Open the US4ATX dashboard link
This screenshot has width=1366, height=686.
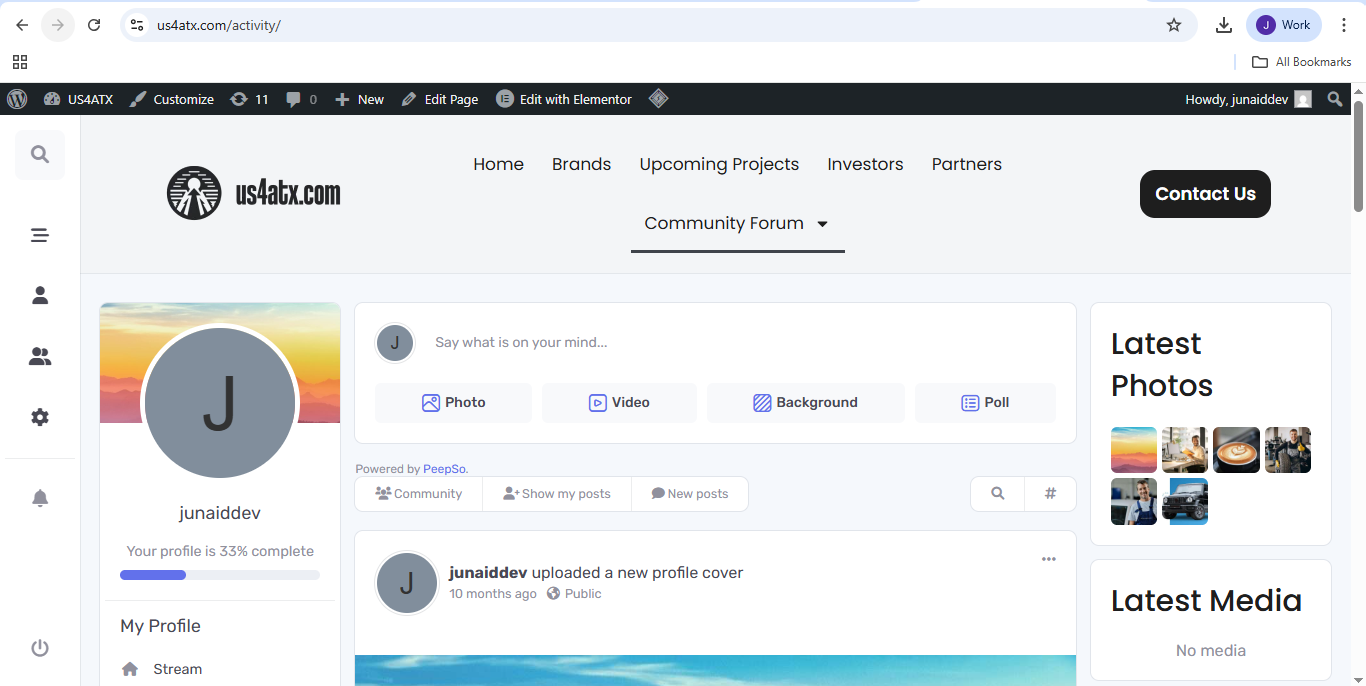[78, 99]
